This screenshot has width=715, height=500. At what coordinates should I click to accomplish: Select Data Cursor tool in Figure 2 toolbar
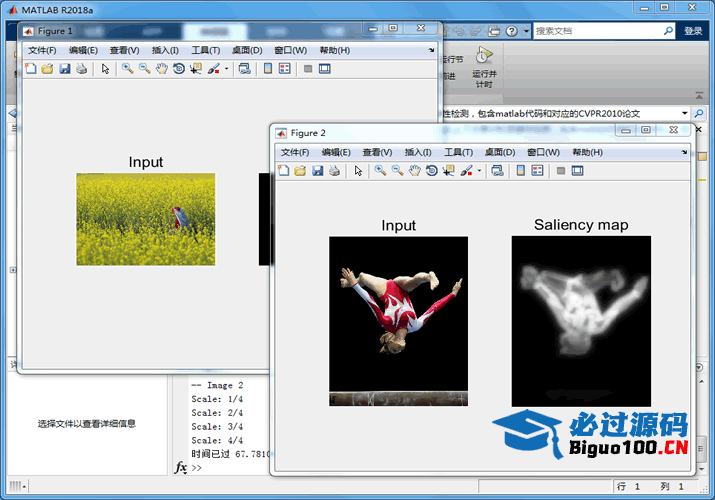pos(449,171)
